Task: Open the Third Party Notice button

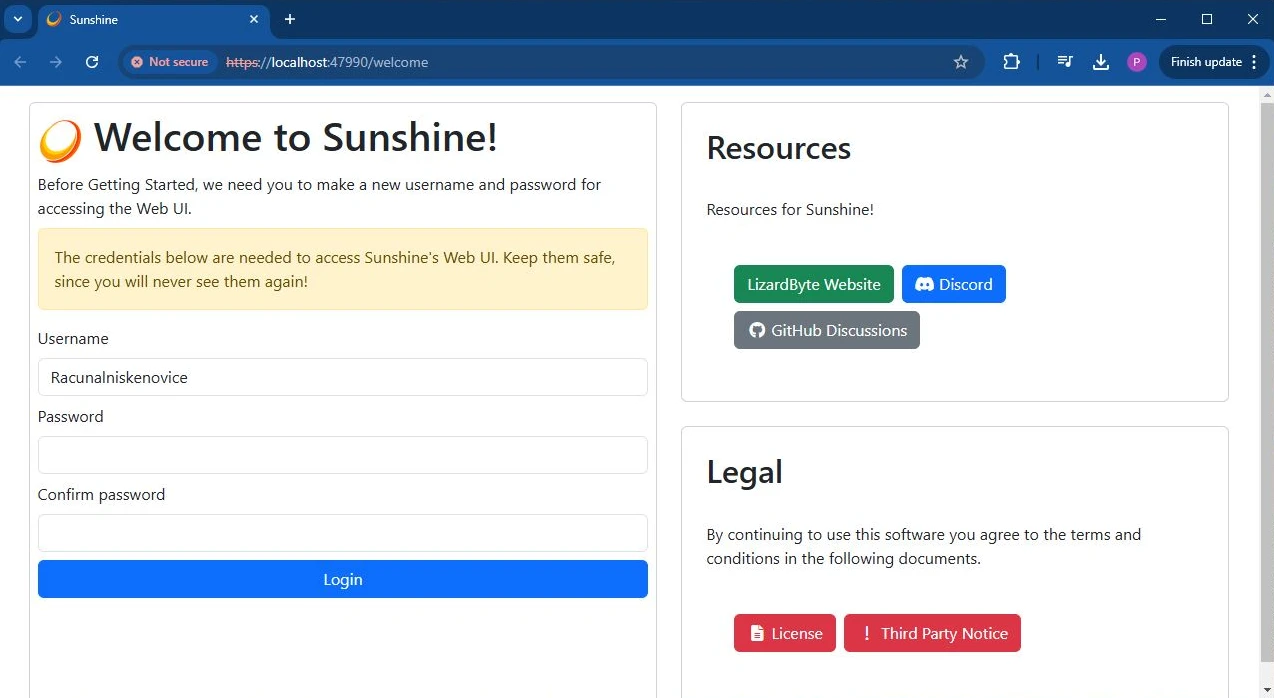Action: pyautogui.click(x=932, y=633)
